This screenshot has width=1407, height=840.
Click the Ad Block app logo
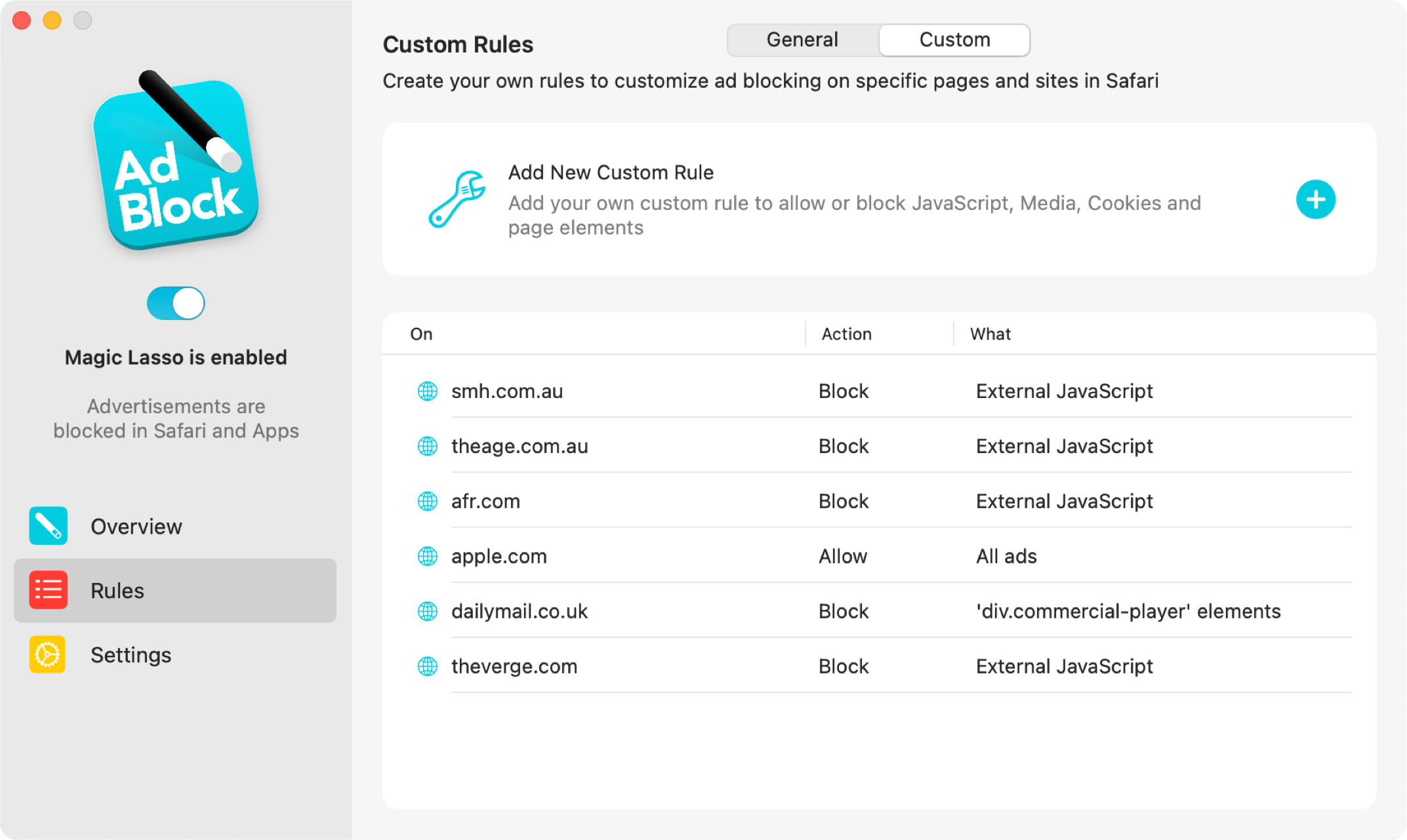pos(176,161)
